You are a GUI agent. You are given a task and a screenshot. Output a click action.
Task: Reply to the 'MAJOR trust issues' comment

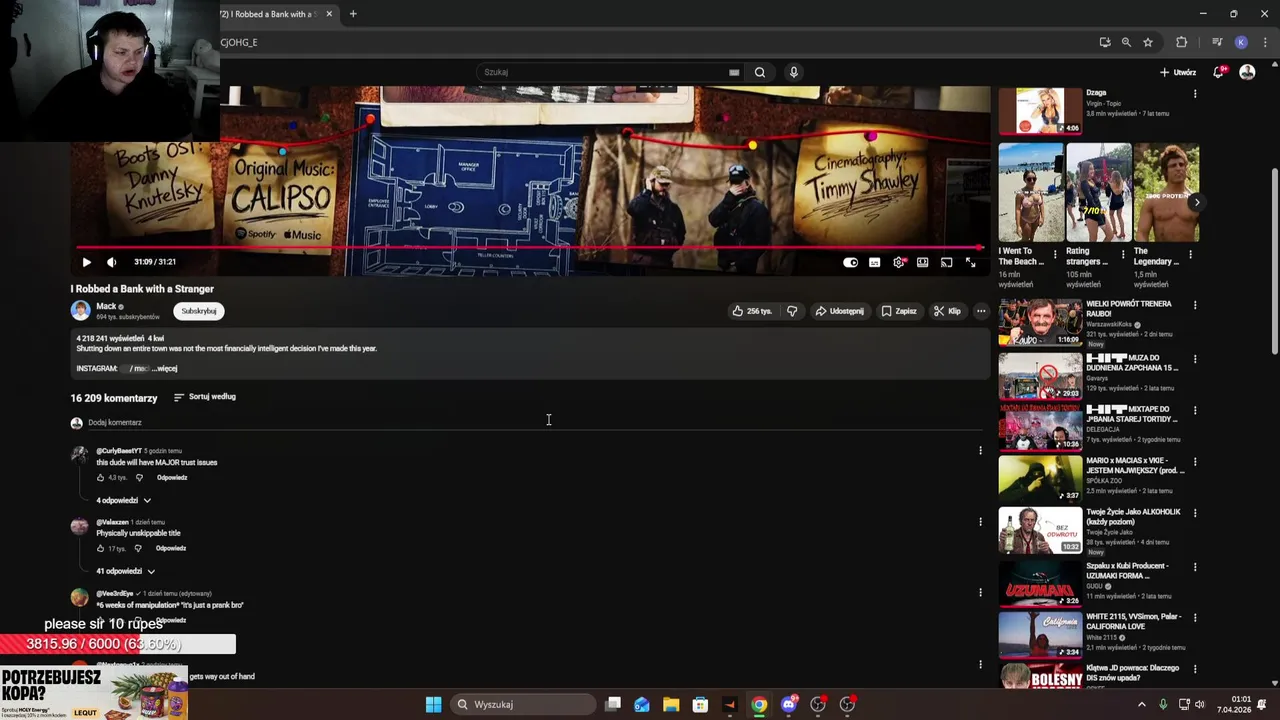click(172, 478)
